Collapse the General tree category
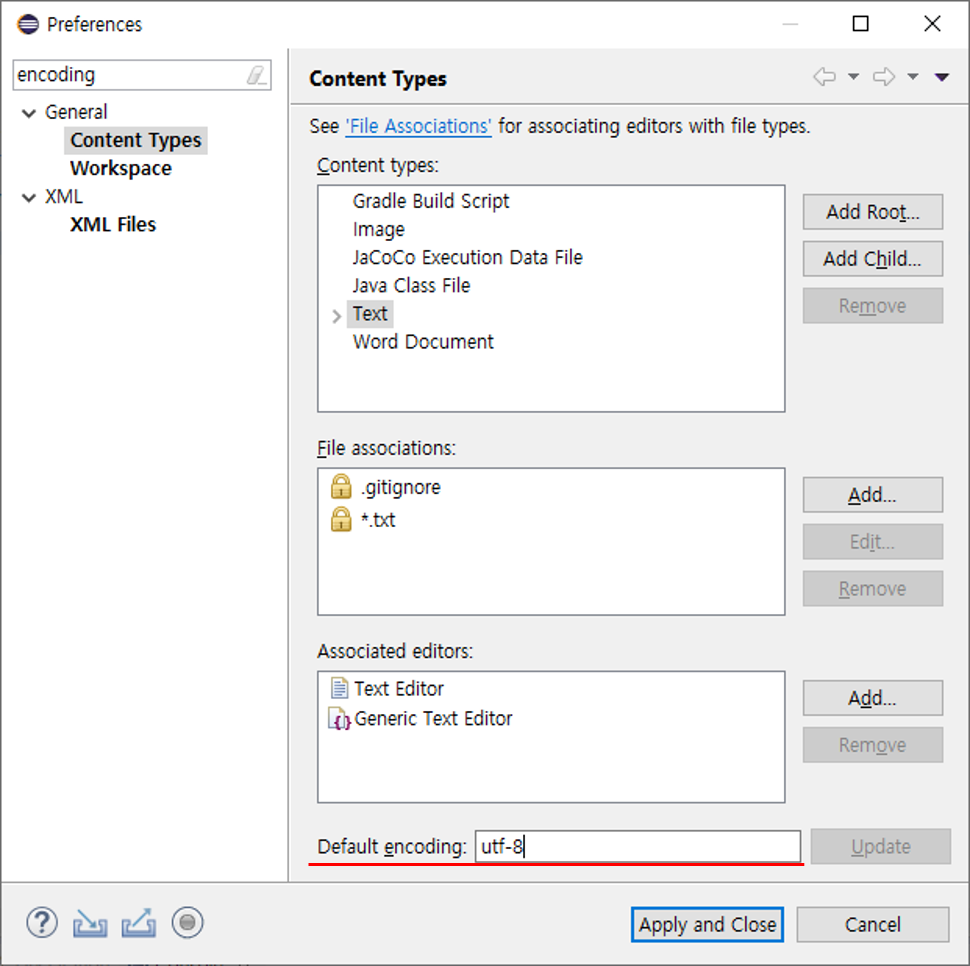This screenshot has height=966, width=970. point(28,113)
